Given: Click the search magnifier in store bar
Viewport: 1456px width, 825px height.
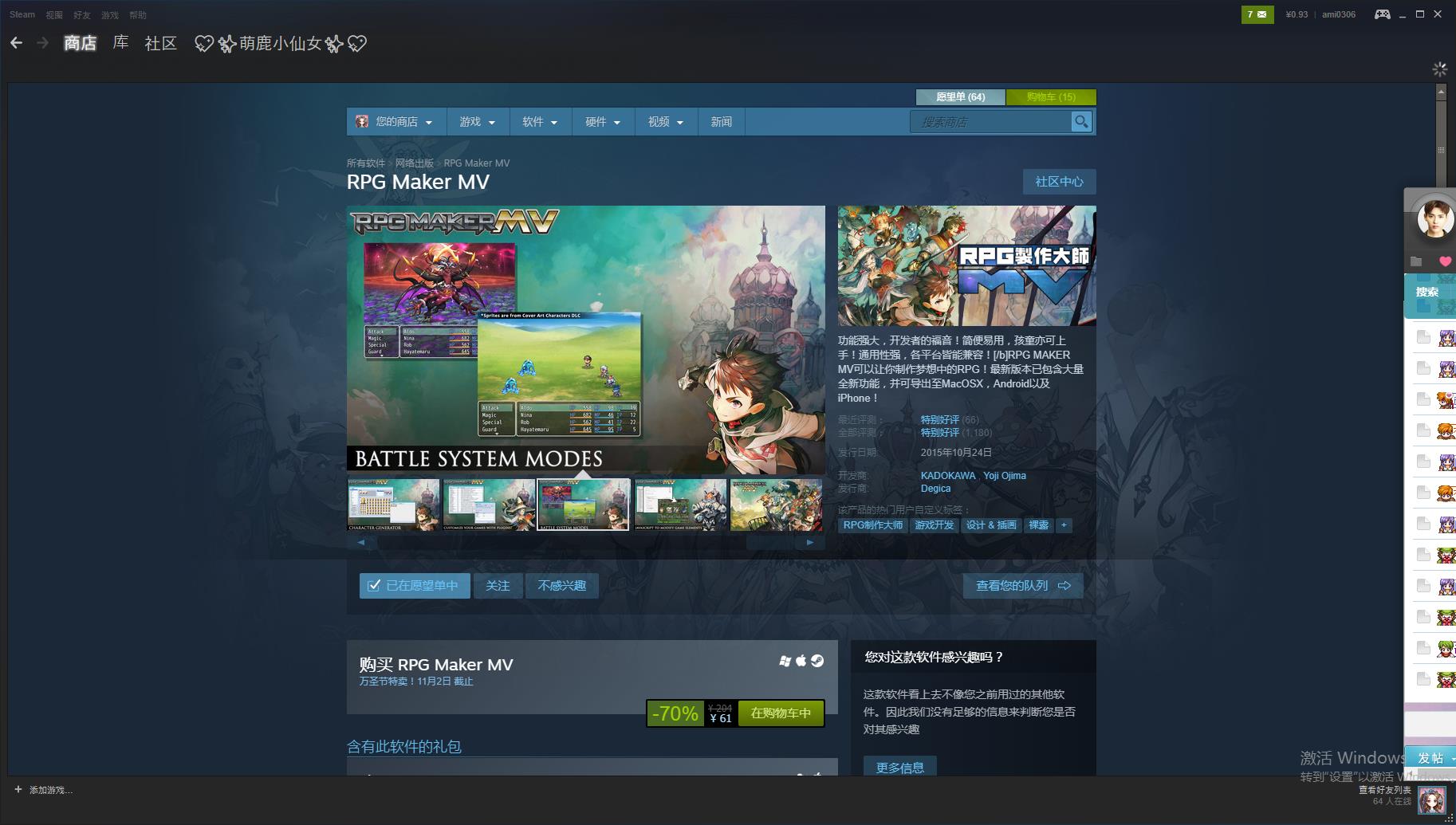Looking at the screenshot, I should click(x=1081, y=121).
